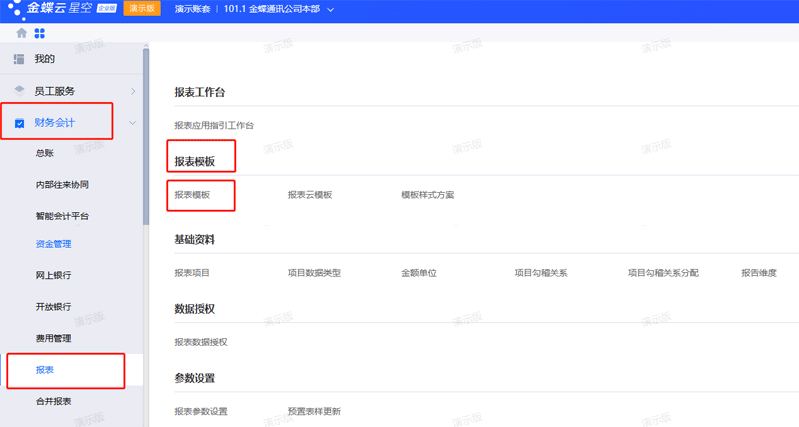The width and height of the screenshot is (799, 427).
Task: Click the 报表工作台 section heading
Action: (200, 92)
